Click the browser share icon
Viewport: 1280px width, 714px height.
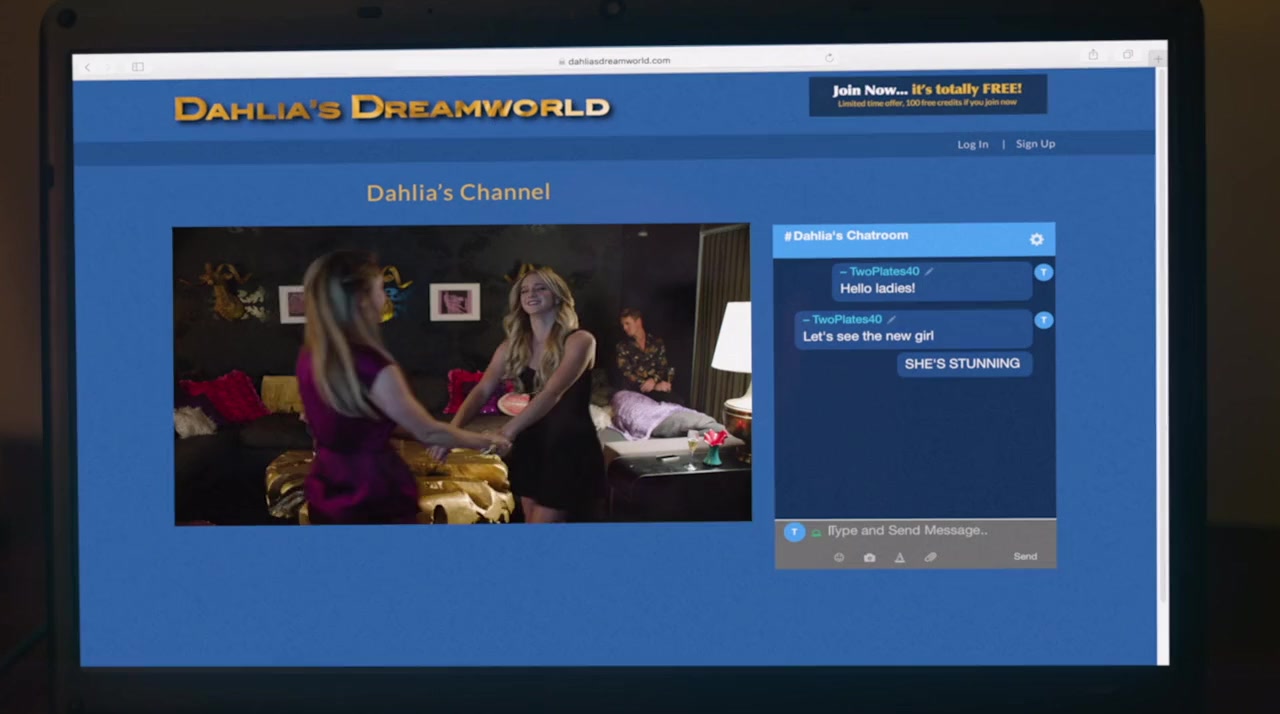tap(1093, 54)
